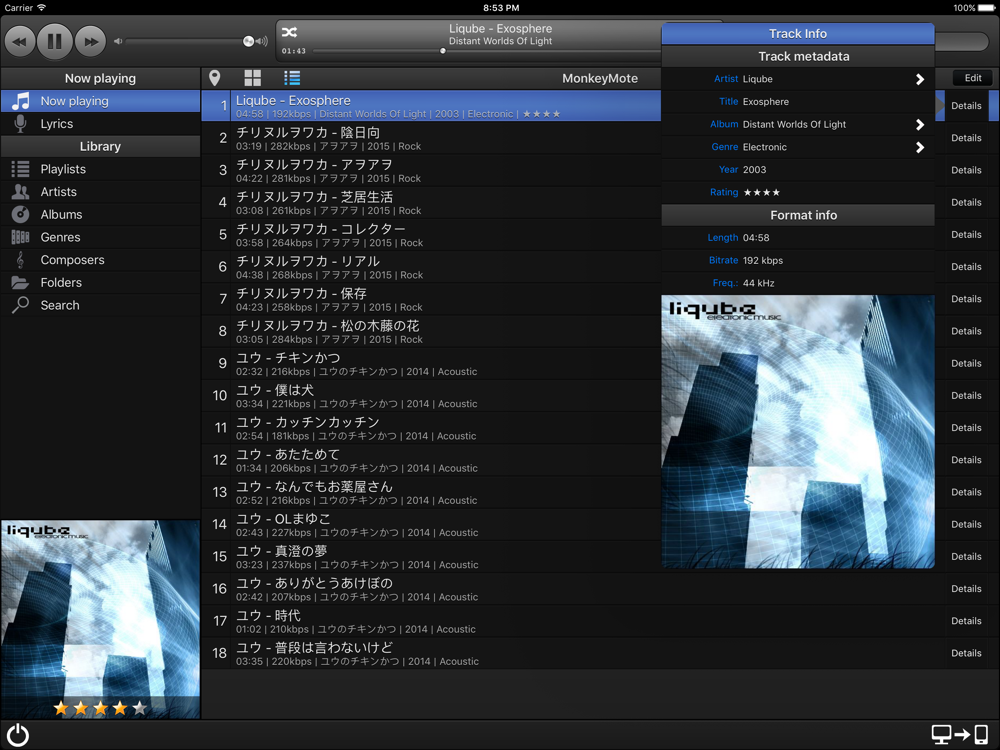1000x750 pixels.
Task: Open Details for track 18 普段は言わないけど
Action: click(x=966, y=653)
